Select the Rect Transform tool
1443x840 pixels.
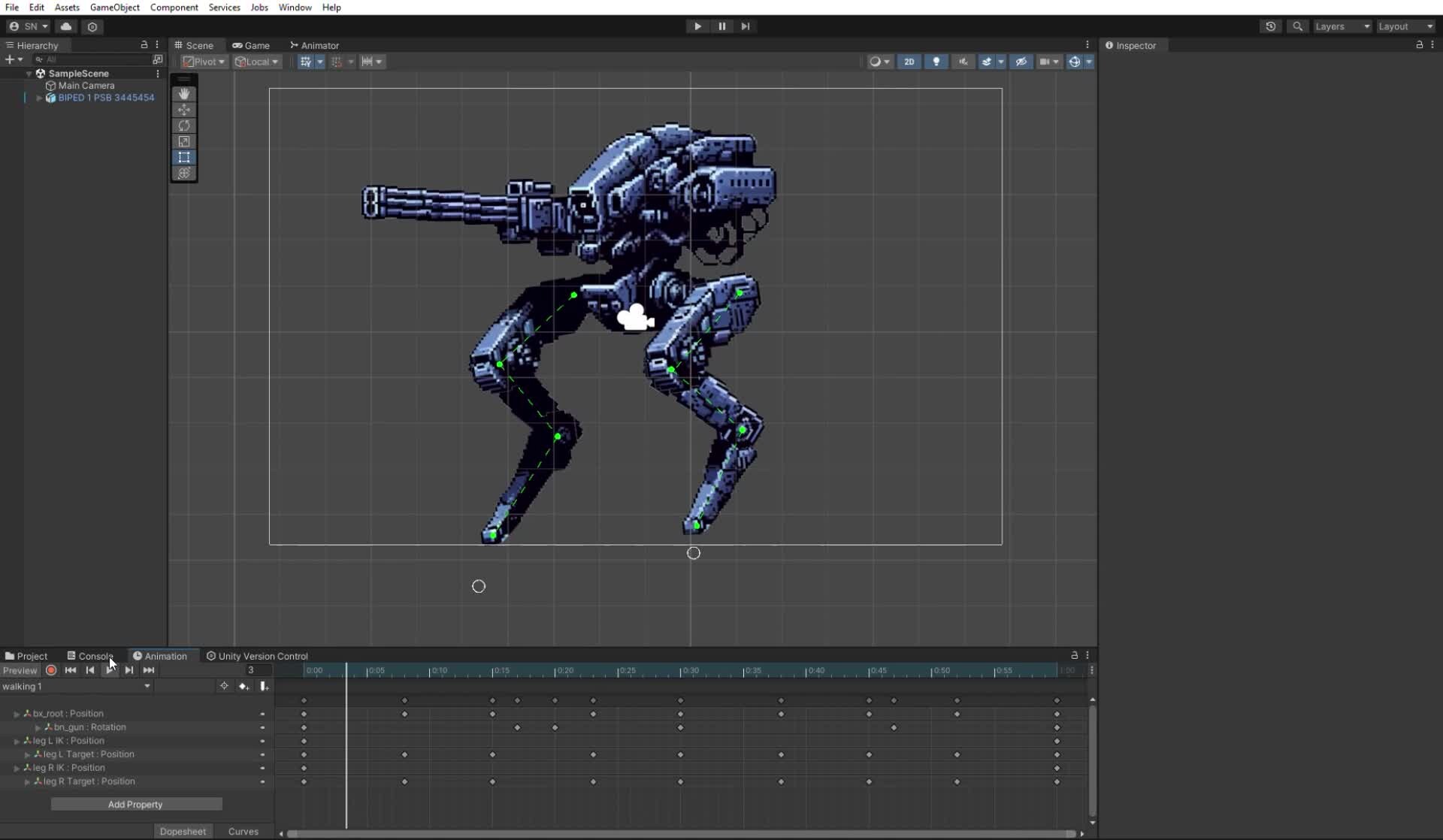(x=184, y=157)
